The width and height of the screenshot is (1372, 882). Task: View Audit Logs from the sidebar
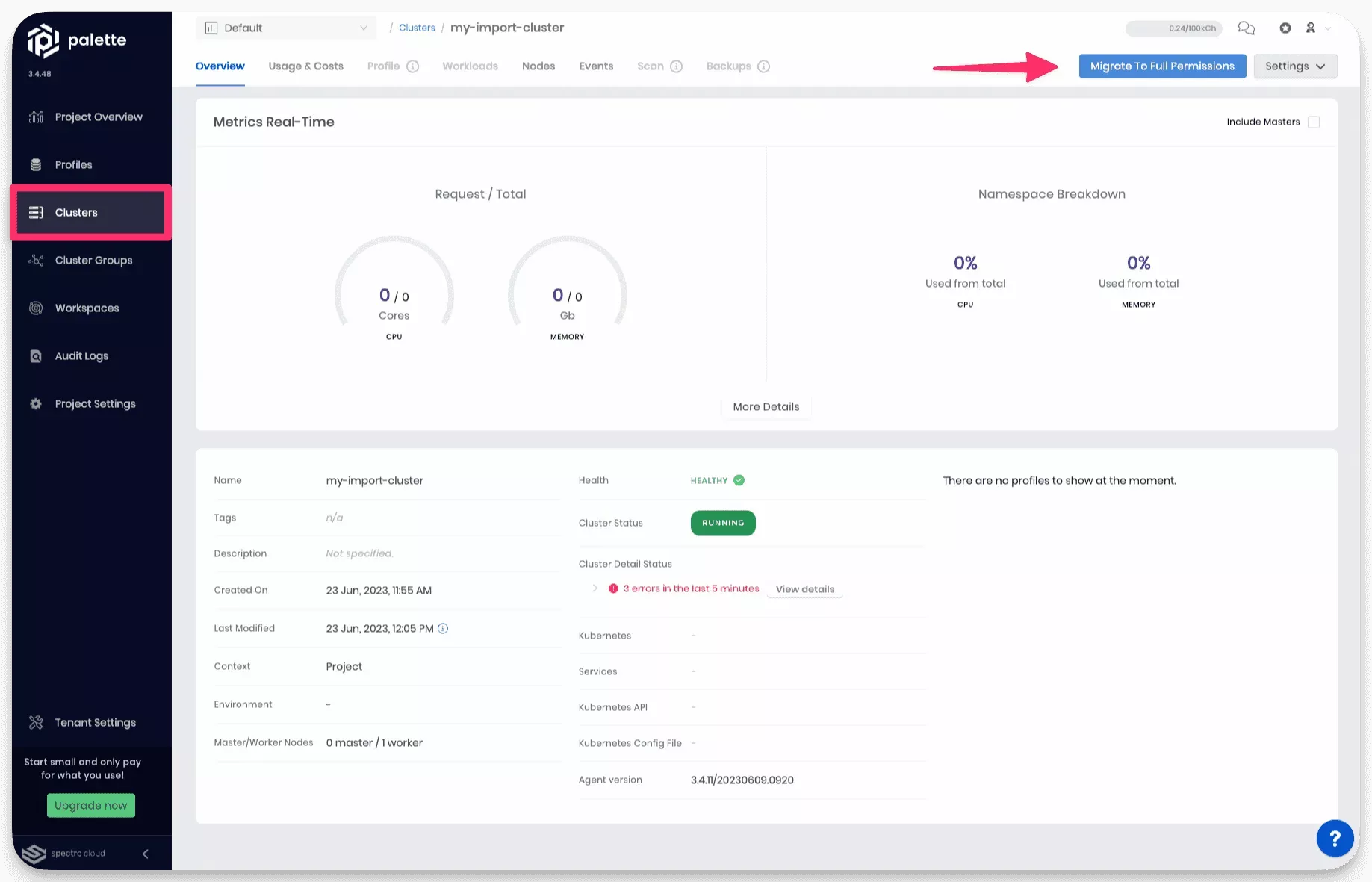tap(81, 355)
